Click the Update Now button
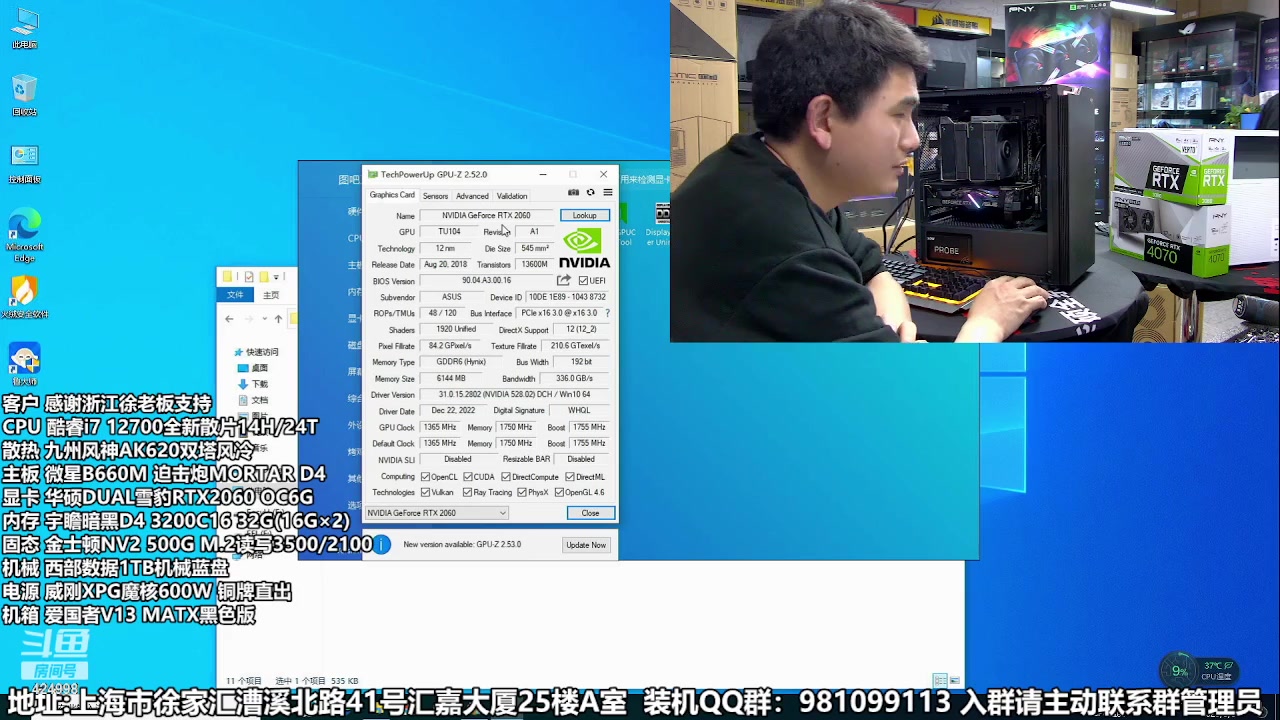The width and height of the screenshot is (1280, 720). pyautogui.click(x=586, y=545)
